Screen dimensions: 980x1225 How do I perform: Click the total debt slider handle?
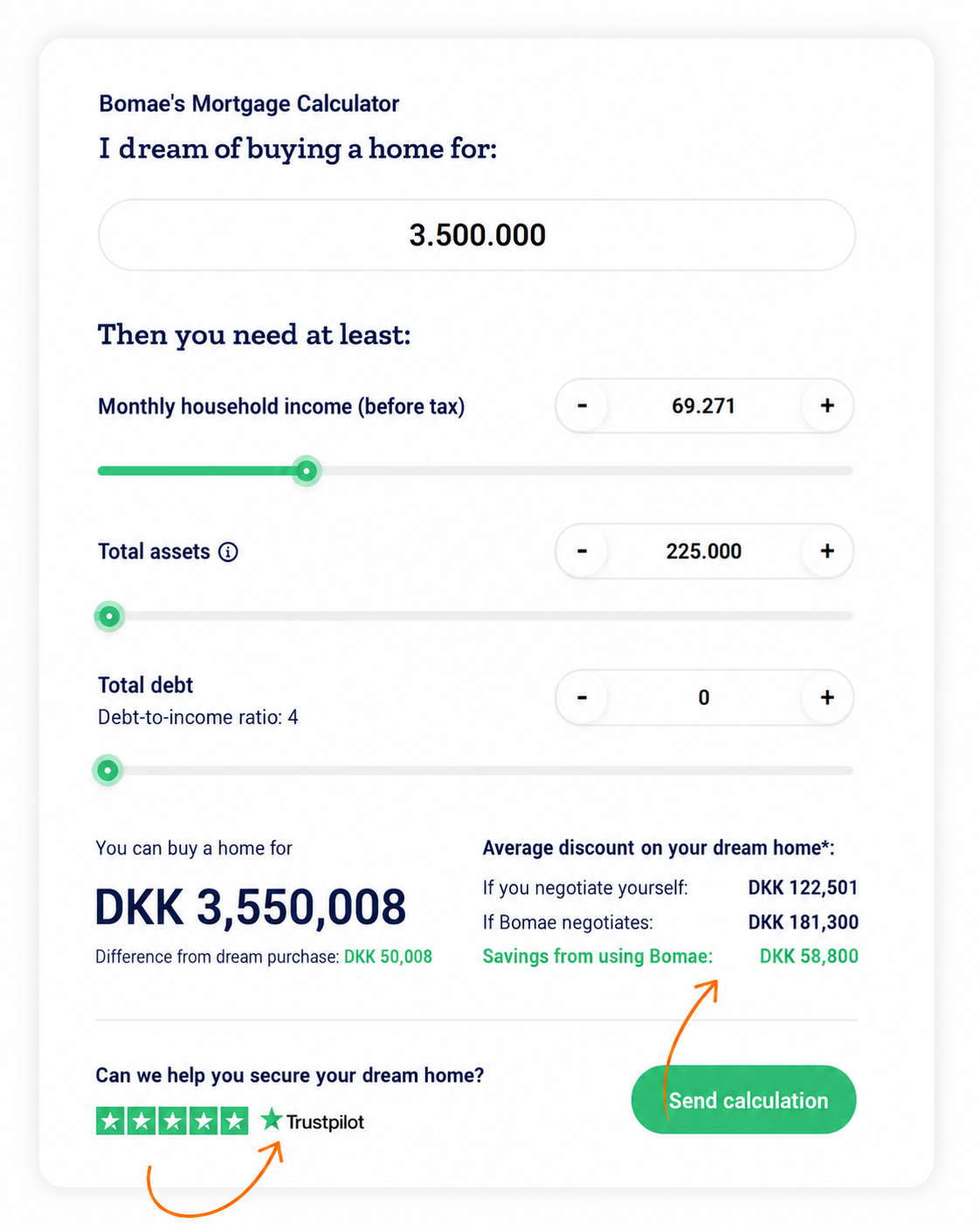(x=108, y=771)
